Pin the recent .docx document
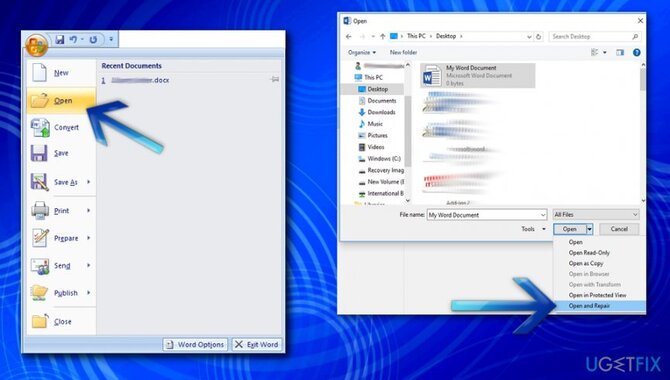 pos(275,80)
